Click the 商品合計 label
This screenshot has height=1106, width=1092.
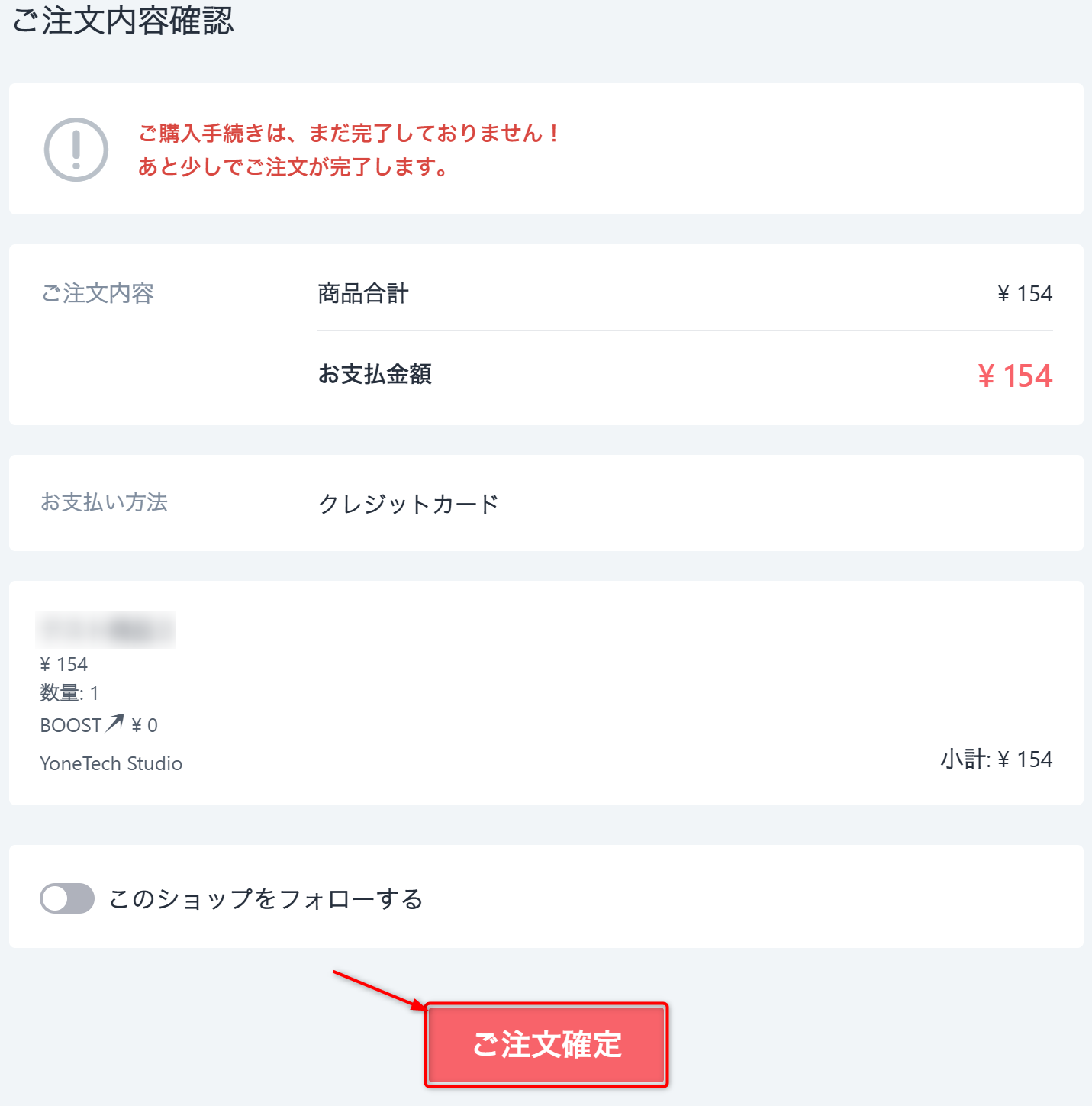[x=363, y=294]
